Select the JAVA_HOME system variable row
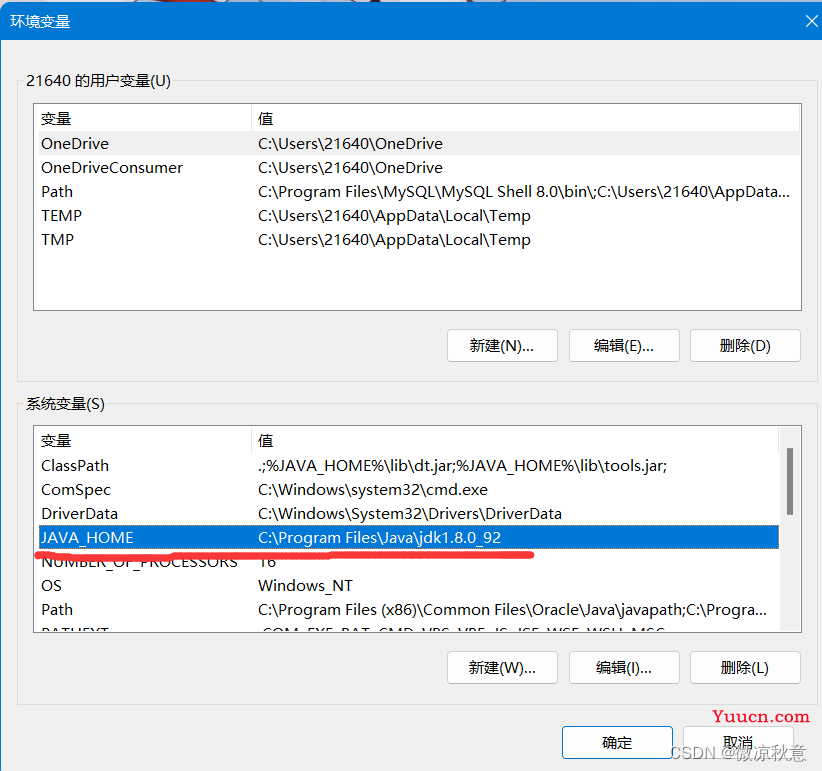The width and height of the screenshot is (822, 771). coord(408,537)
